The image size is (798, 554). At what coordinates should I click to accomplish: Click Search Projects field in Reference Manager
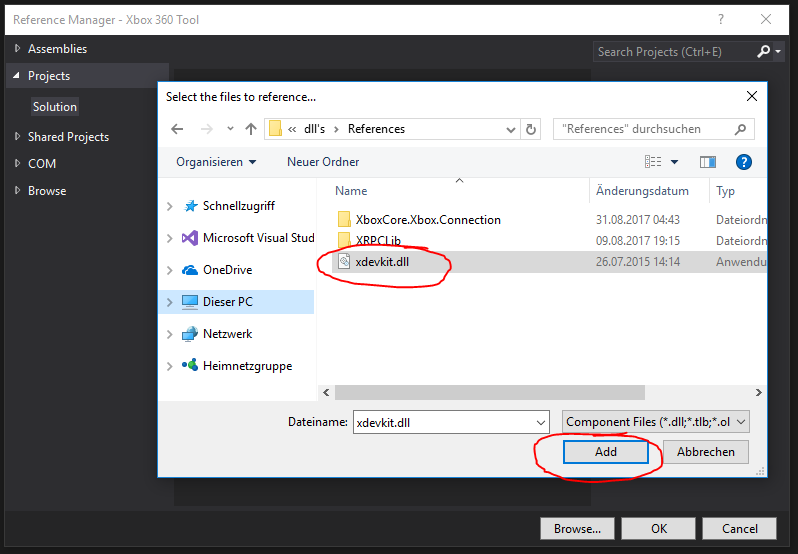pos(674,51)
